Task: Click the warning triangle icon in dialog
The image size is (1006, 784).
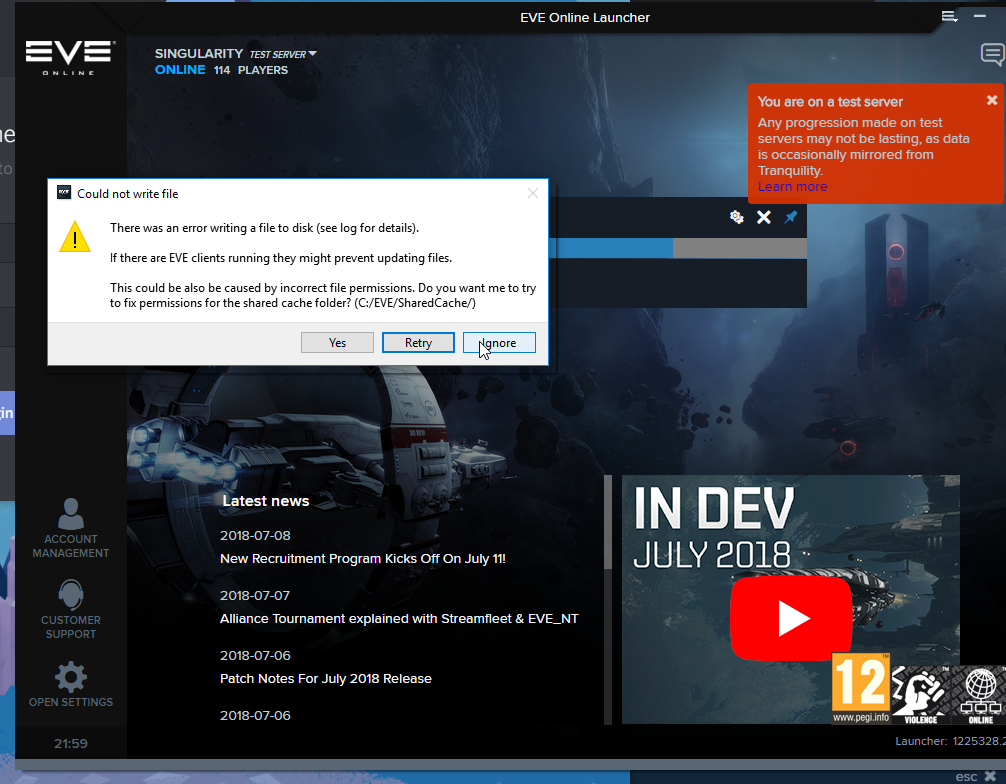Action: point(75,236)
